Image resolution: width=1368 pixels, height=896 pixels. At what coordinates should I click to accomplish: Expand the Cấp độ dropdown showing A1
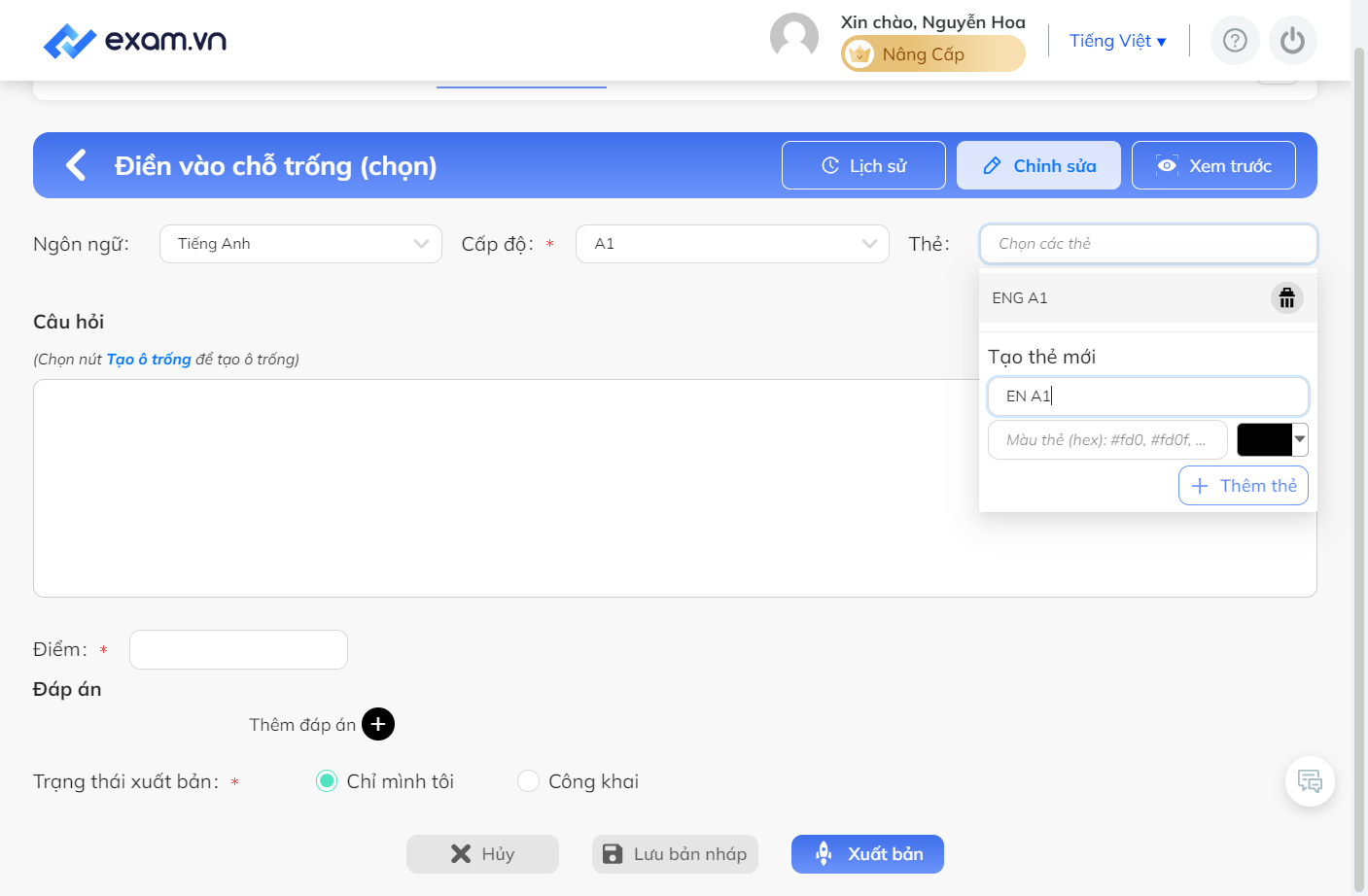(732, 244)
